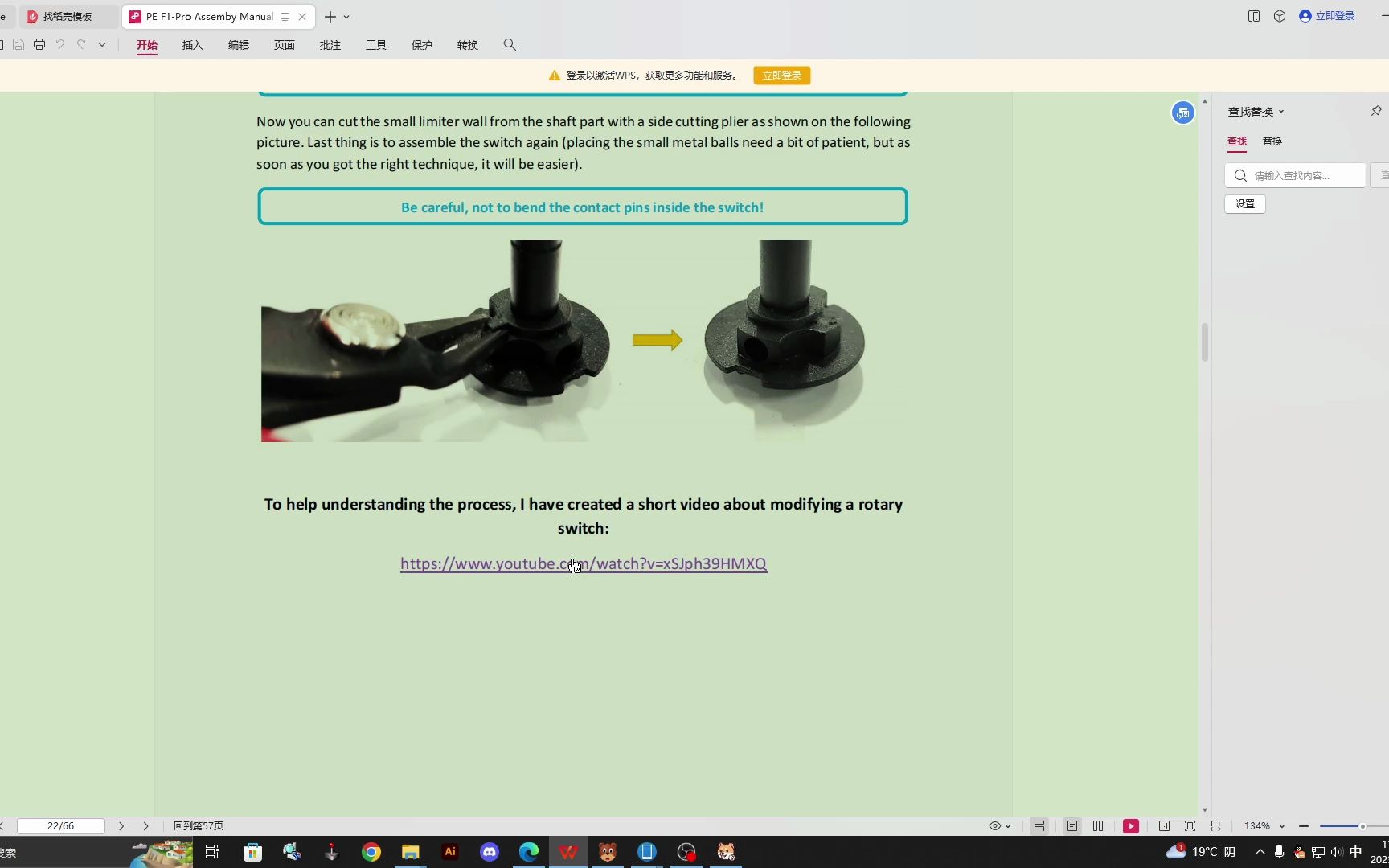The image size is (1389, 868).
Task: Open the 页面 ribbon tab
Action: click(285, 45)
